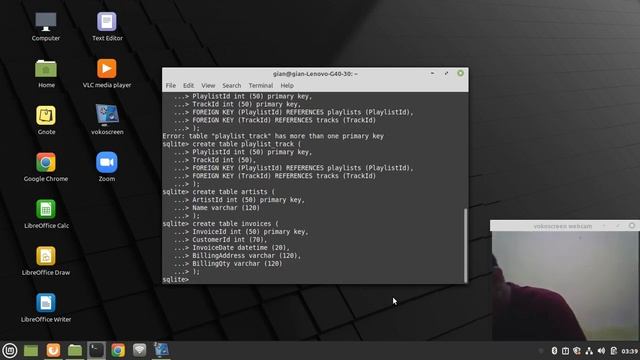Image resolution: width=640 pixels, height=360 pixels.
Task: Minimize the terminal window
Action: [x=432, y=73]
